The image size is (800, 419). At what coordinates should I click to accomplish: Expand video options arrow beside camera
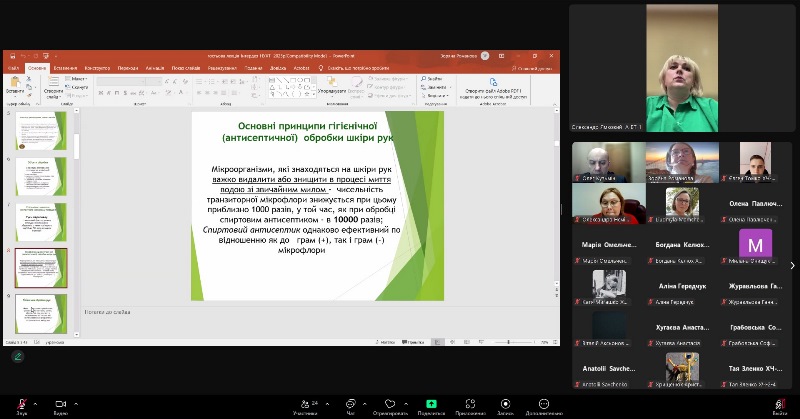(76, 402)
